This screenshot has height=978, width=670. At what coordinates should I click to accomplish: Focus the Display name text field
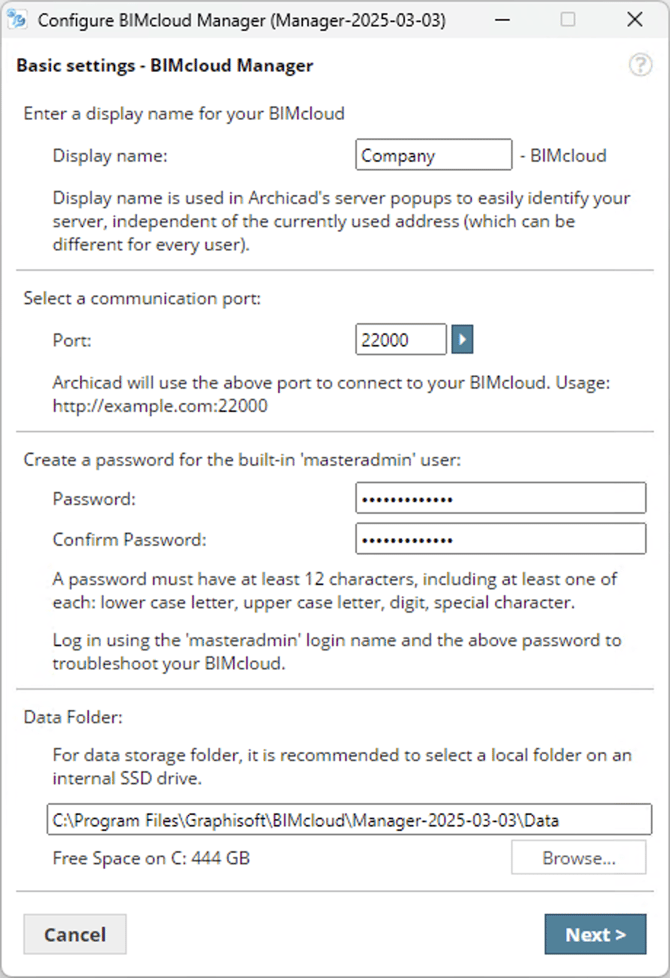pos(433,155)
